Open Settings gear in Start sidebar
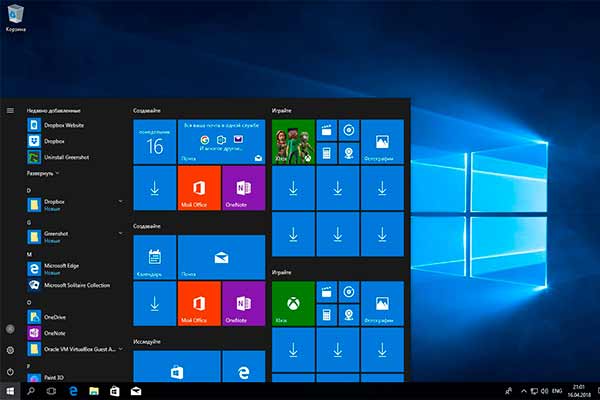Image resolution: width=600 pixels, height=400 pixels. [x=10, y=350]
